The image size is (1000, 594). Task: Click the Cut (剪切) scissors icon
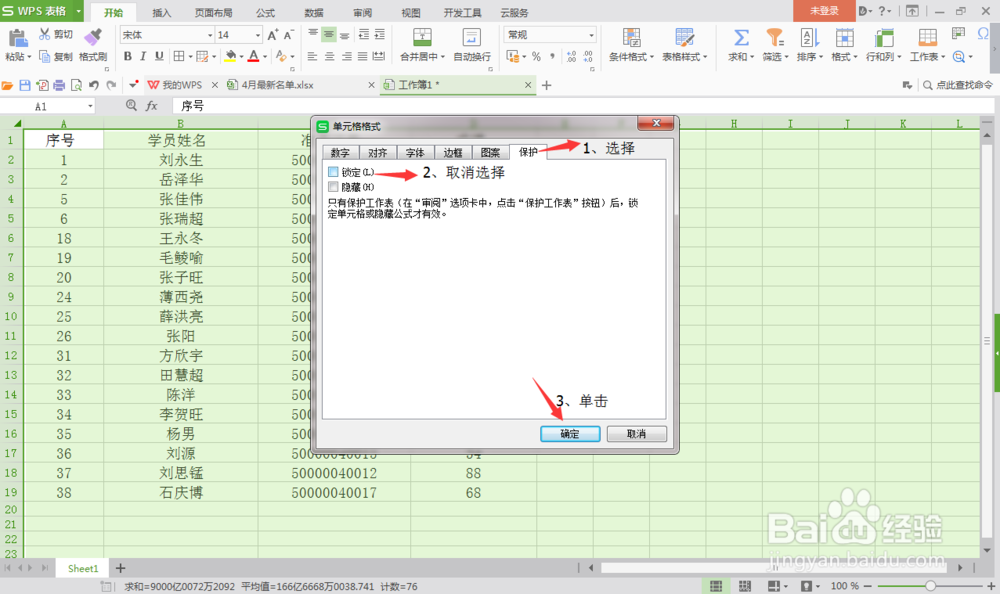pos(45,33)
